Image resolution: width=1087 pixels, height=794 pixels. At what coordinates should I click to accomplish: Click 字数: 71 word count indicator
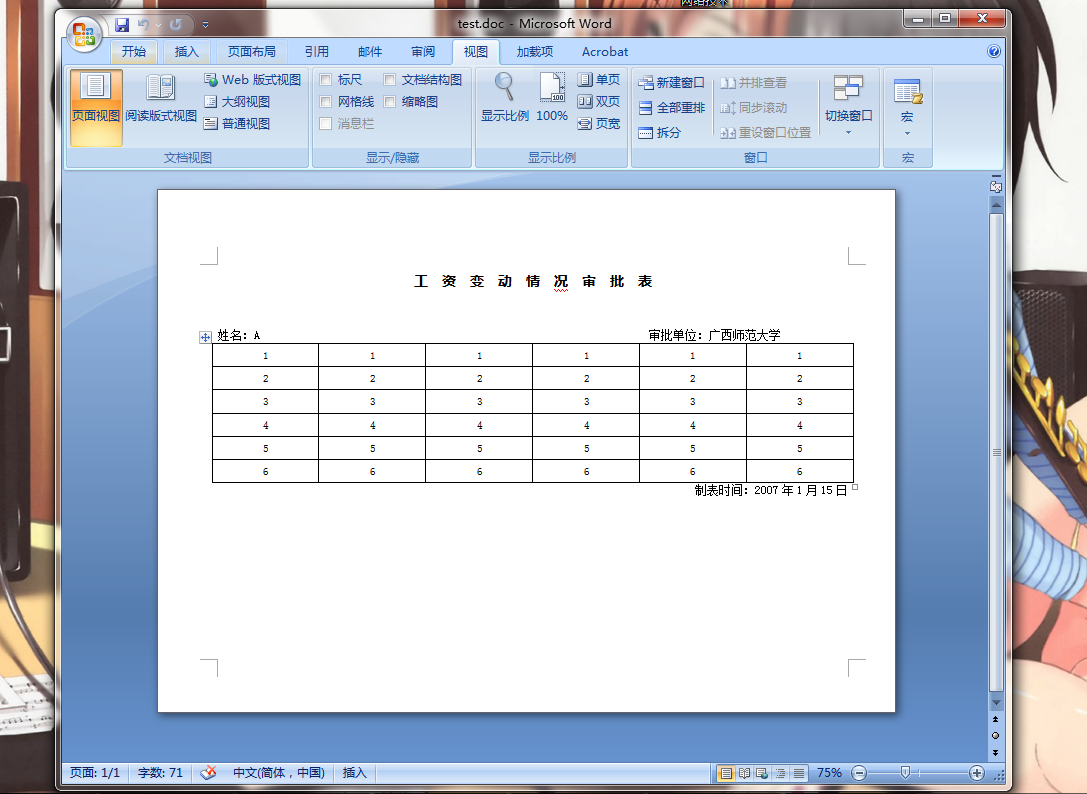[160, 772]
